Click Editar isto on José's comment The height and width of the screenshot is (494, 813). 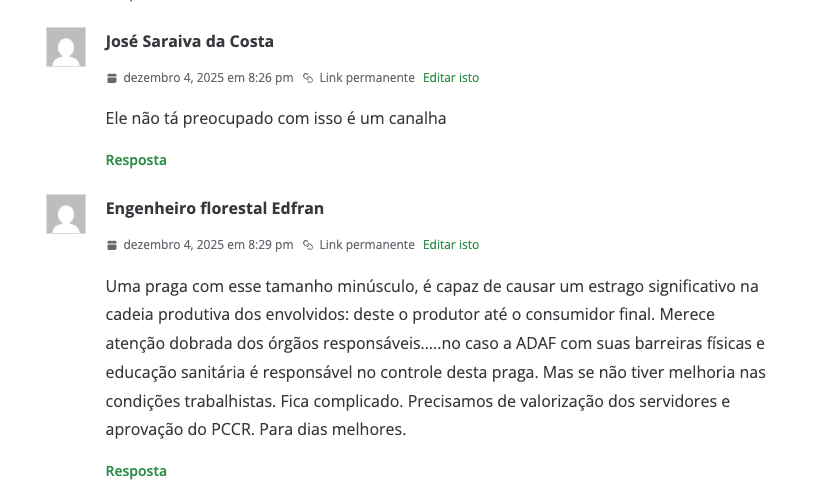tap(450, 78)
